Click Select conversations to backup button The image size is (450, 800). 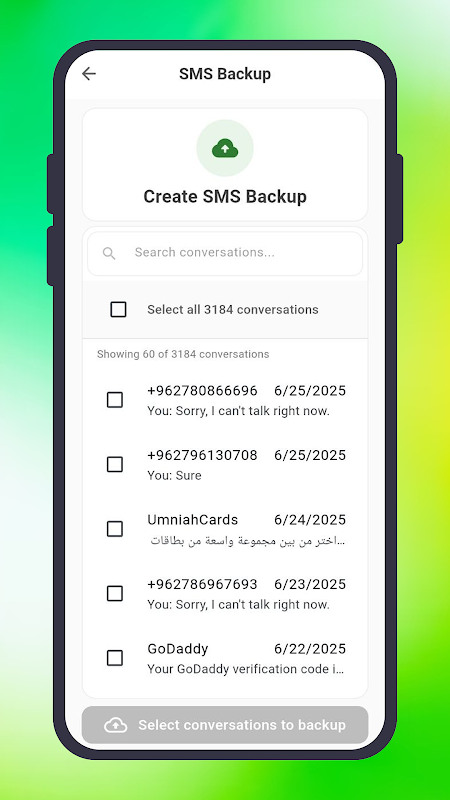[x=225, y=725]
